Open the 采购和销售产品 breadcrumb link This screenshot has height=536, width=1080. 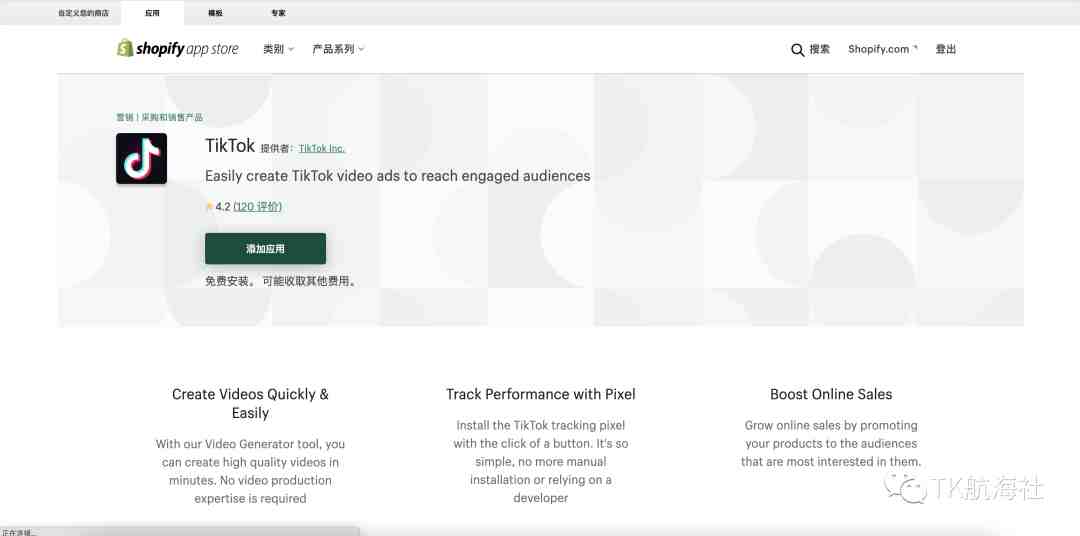coord(172,117)
